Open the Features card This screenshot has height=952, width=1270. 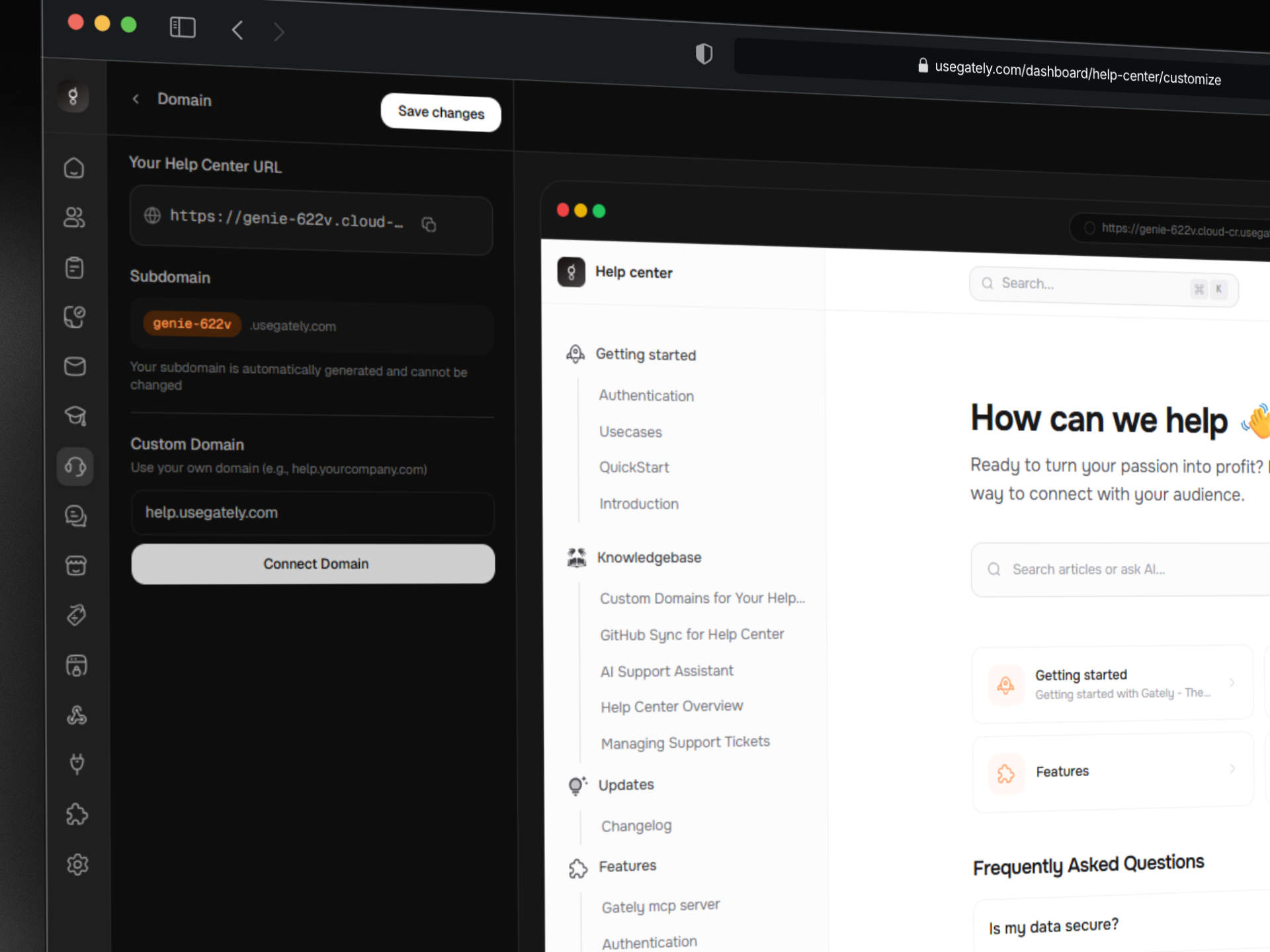point(1113,772)
